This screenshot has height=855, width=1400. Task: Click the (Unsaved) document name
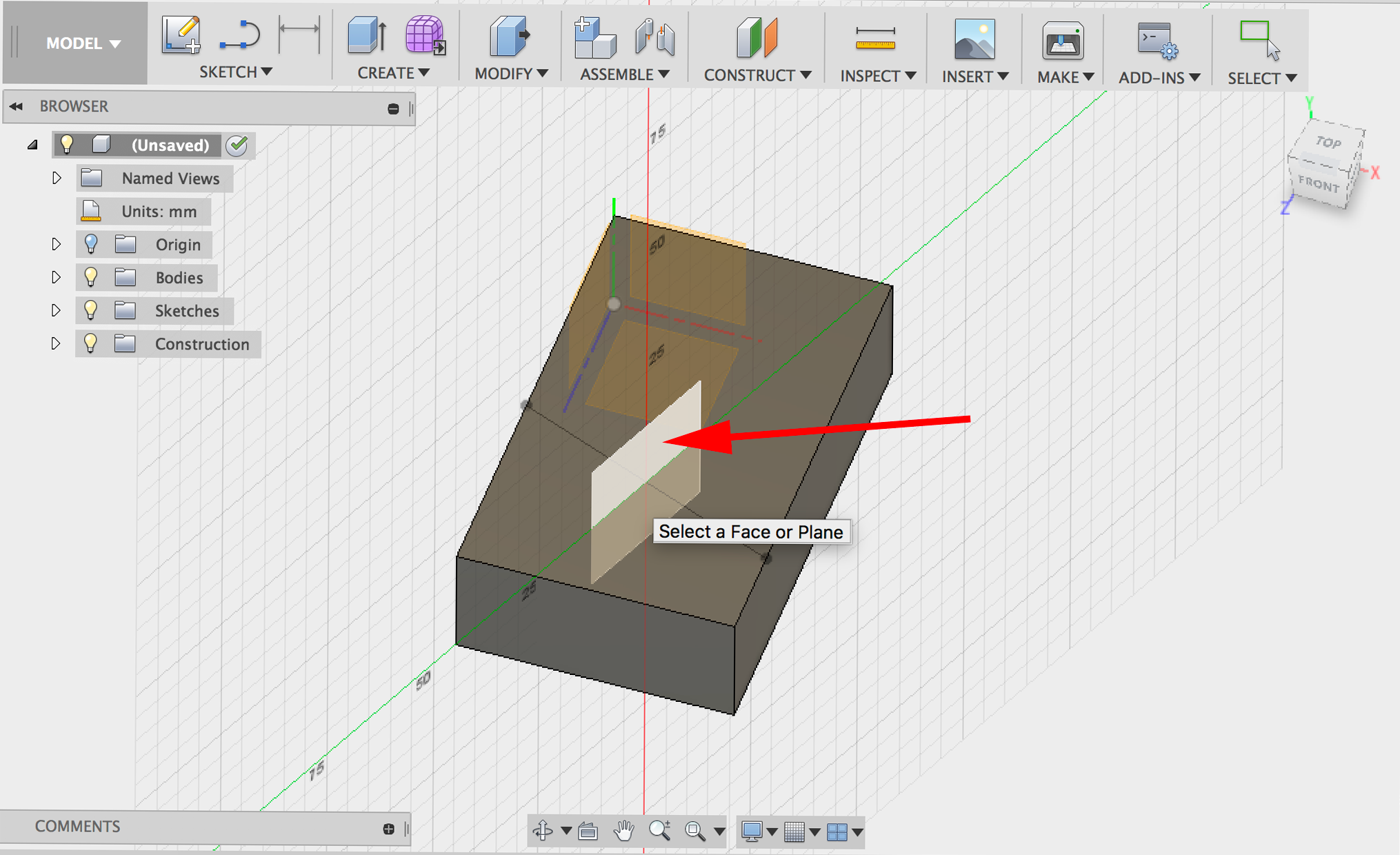[x=170, y=145]
